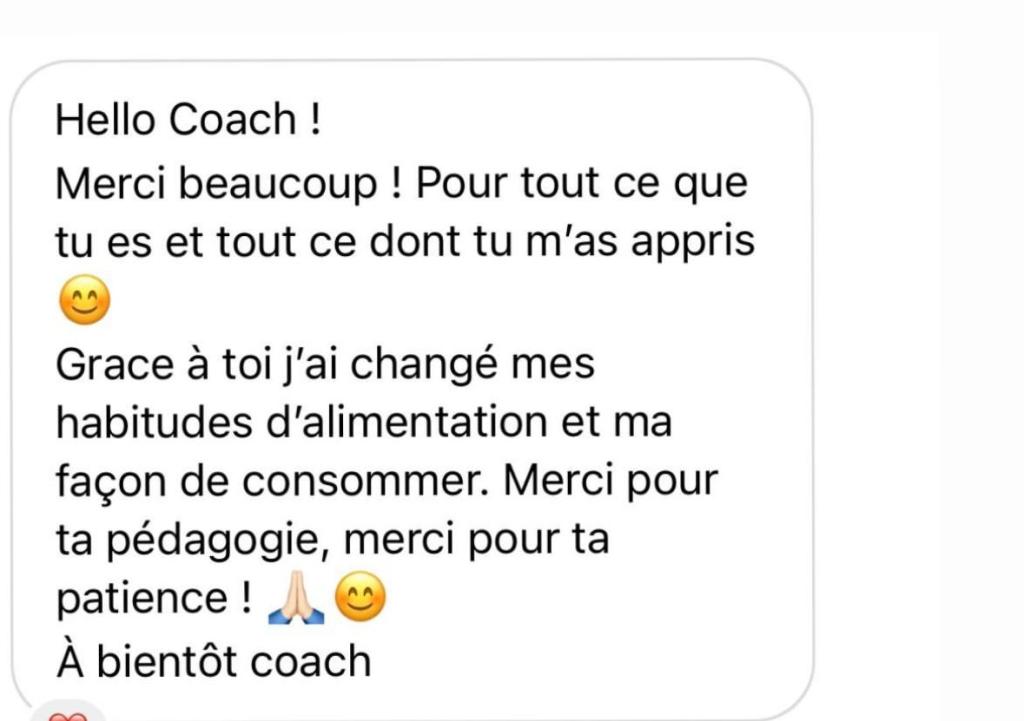
Task: Click the phrase "j'ai changé mes"
Action: [x=440, y=365]
